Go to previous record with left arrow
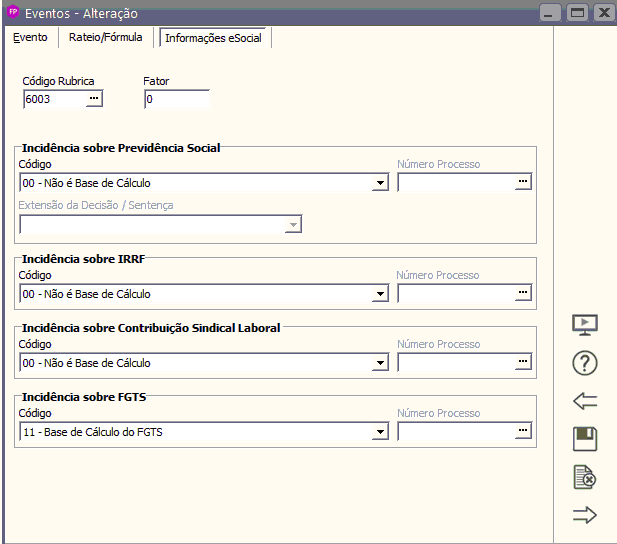Image resolution: width=617 pixels, height=544 pixels. click(585, 401)
